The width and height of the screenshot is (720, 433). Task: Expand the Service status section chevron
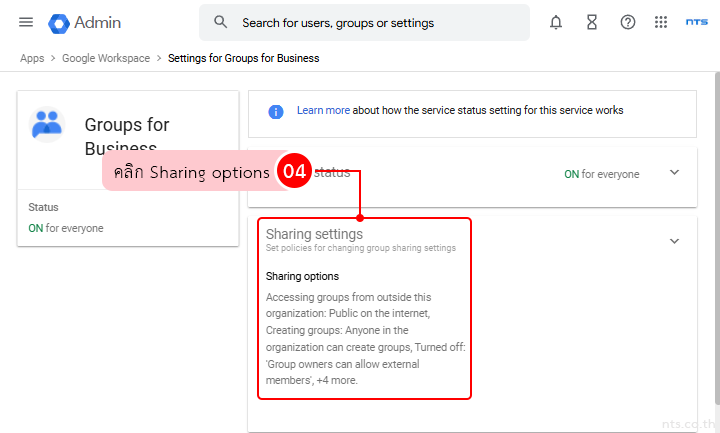point(674,172)
